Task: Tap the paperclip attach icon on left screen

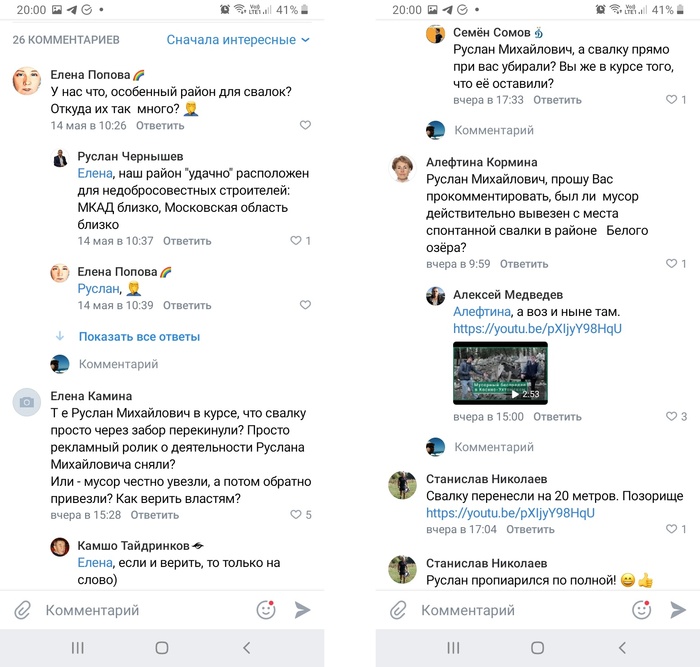Action: coord(22,609)
